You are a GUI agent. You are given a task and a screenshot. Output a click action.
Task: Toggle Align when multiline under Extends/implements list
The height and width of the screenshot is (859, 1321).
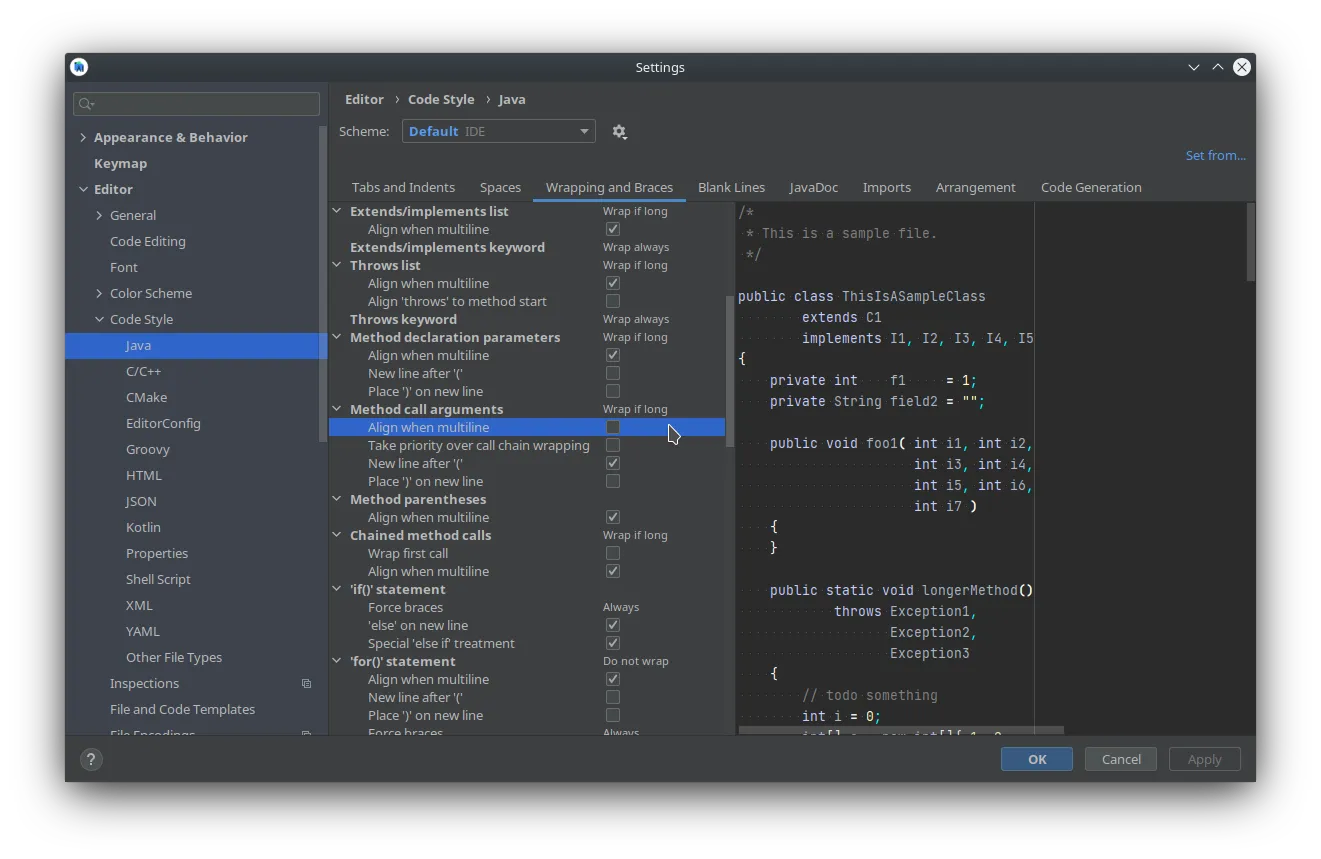(613, 229)
